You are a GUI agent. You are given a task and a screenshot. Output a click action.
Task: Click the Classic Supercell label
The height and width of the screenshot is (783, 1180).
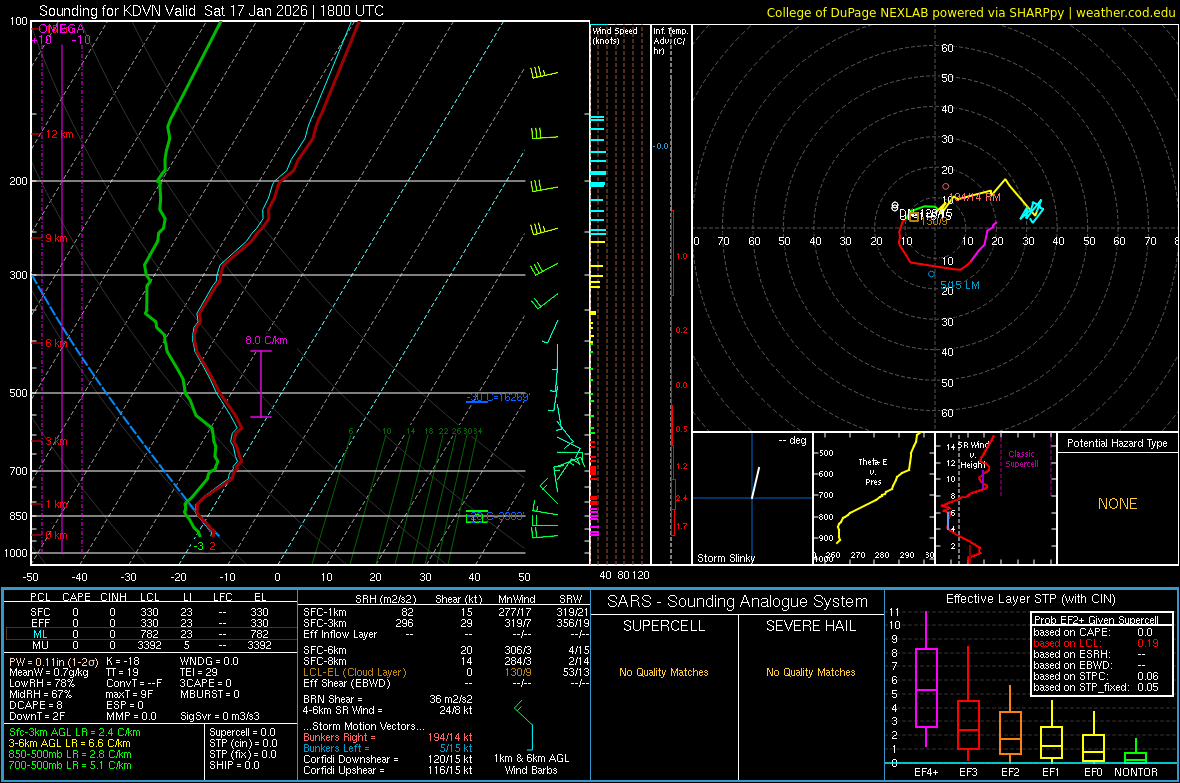(1021, 459)
